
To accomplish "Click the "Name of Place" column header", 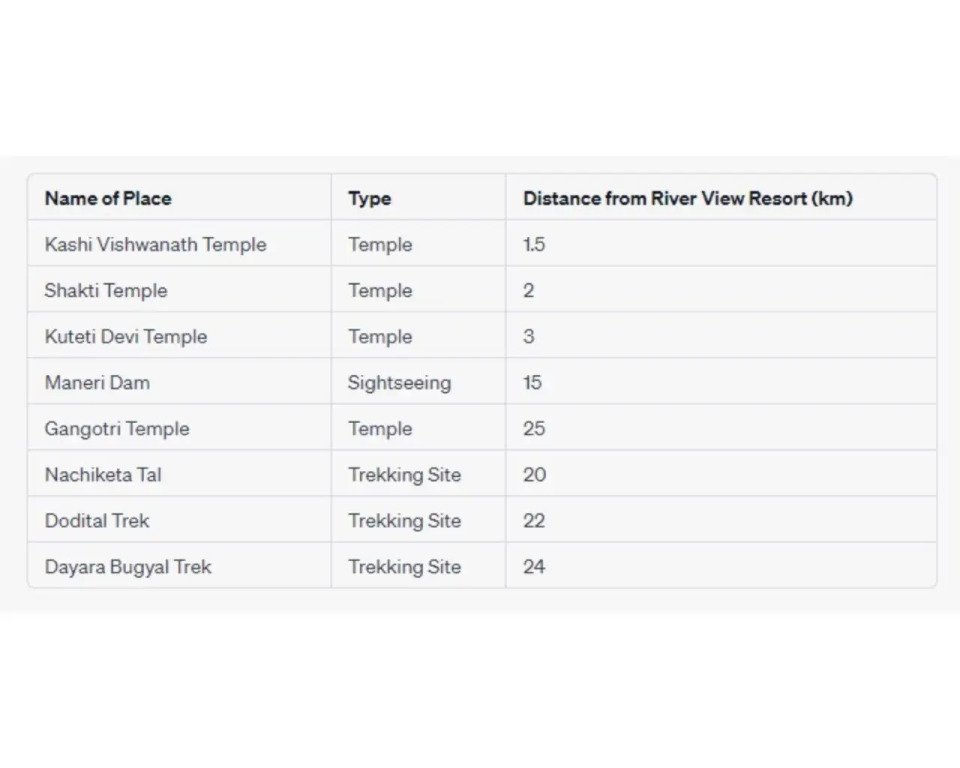I will [108, 198].
